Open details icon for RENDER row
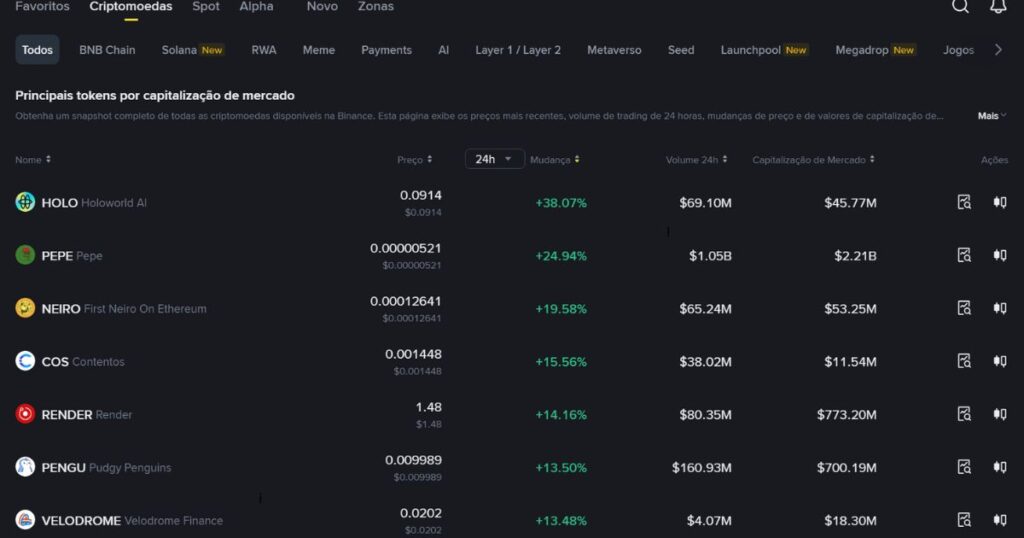Screen dimensions: 1024x538 [964, 414]
